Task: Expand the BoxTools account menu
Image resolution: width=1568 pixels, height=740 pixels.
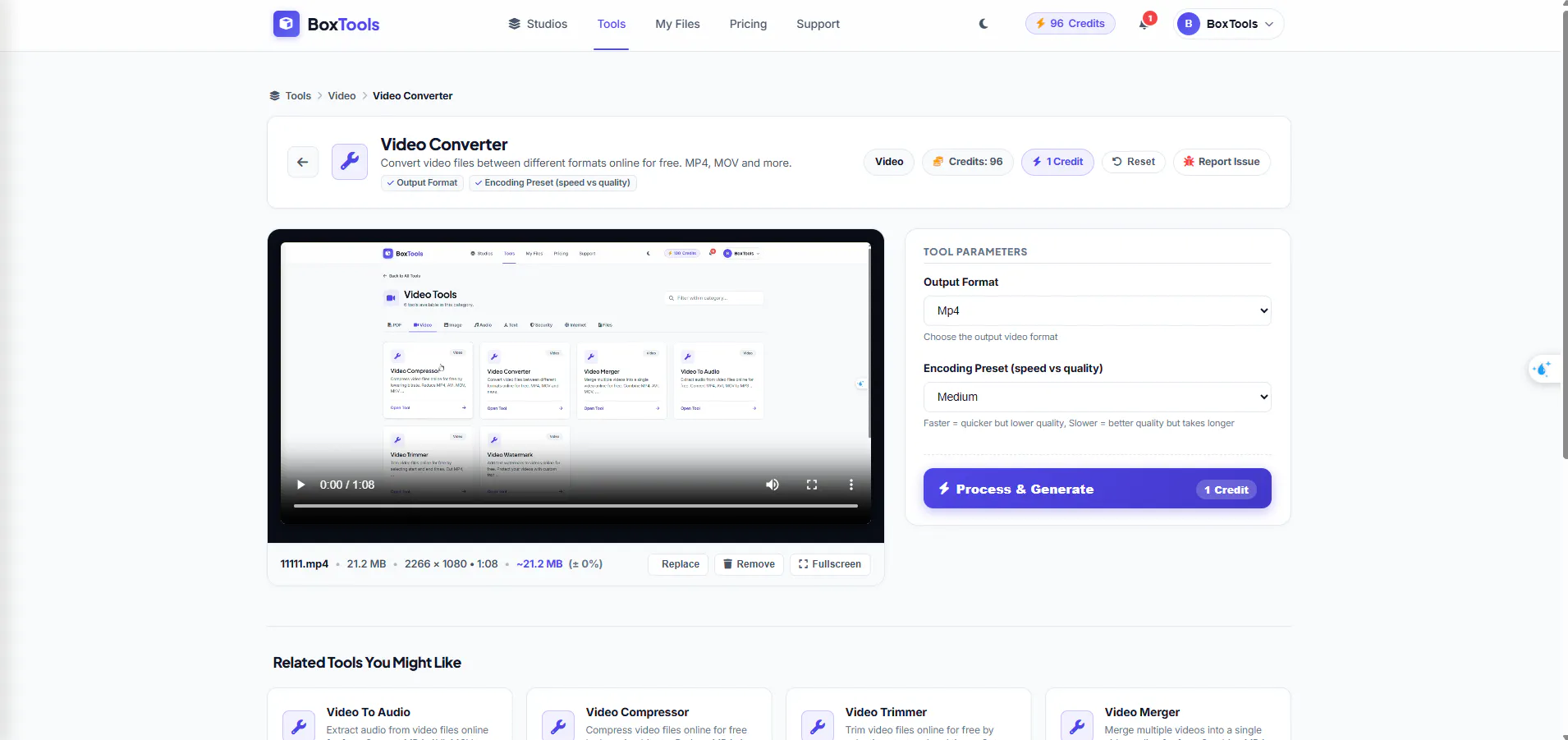Action: [1230, 24]
